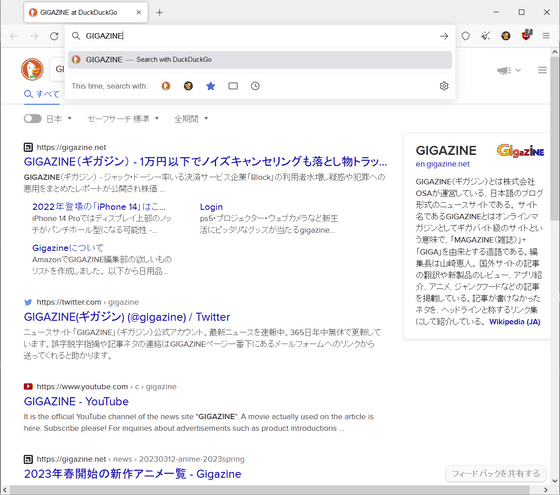Expand the megaphone dropdown on page header
The height and width of the screenshot is (495, 560).
509,70
